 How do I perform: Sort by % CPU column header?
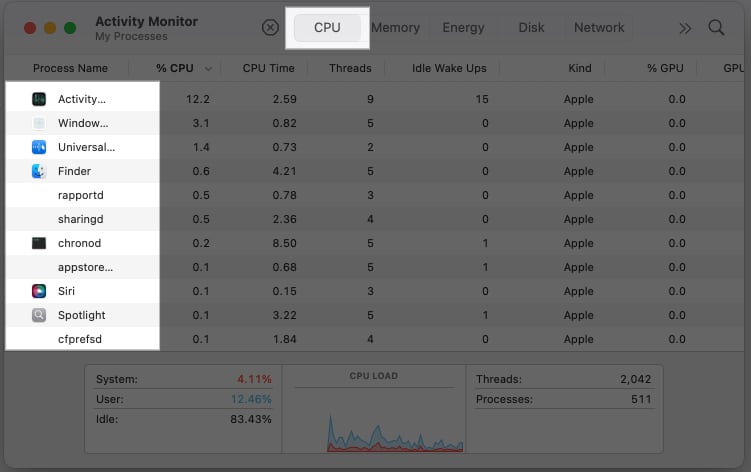(175, 68)
